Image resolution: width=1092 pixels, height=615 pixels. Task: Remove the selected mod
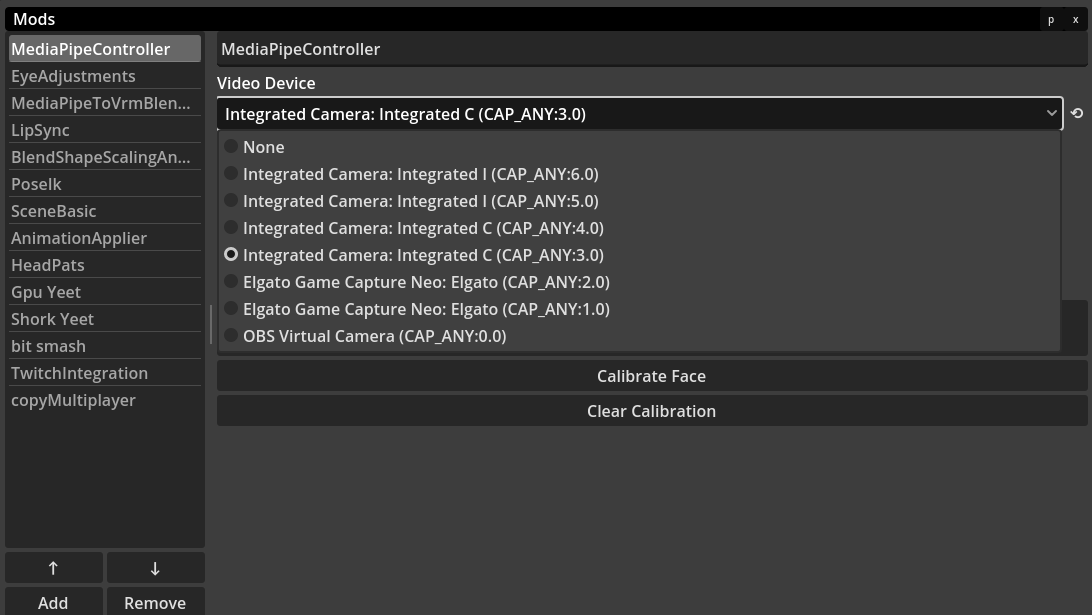point(155,602)
